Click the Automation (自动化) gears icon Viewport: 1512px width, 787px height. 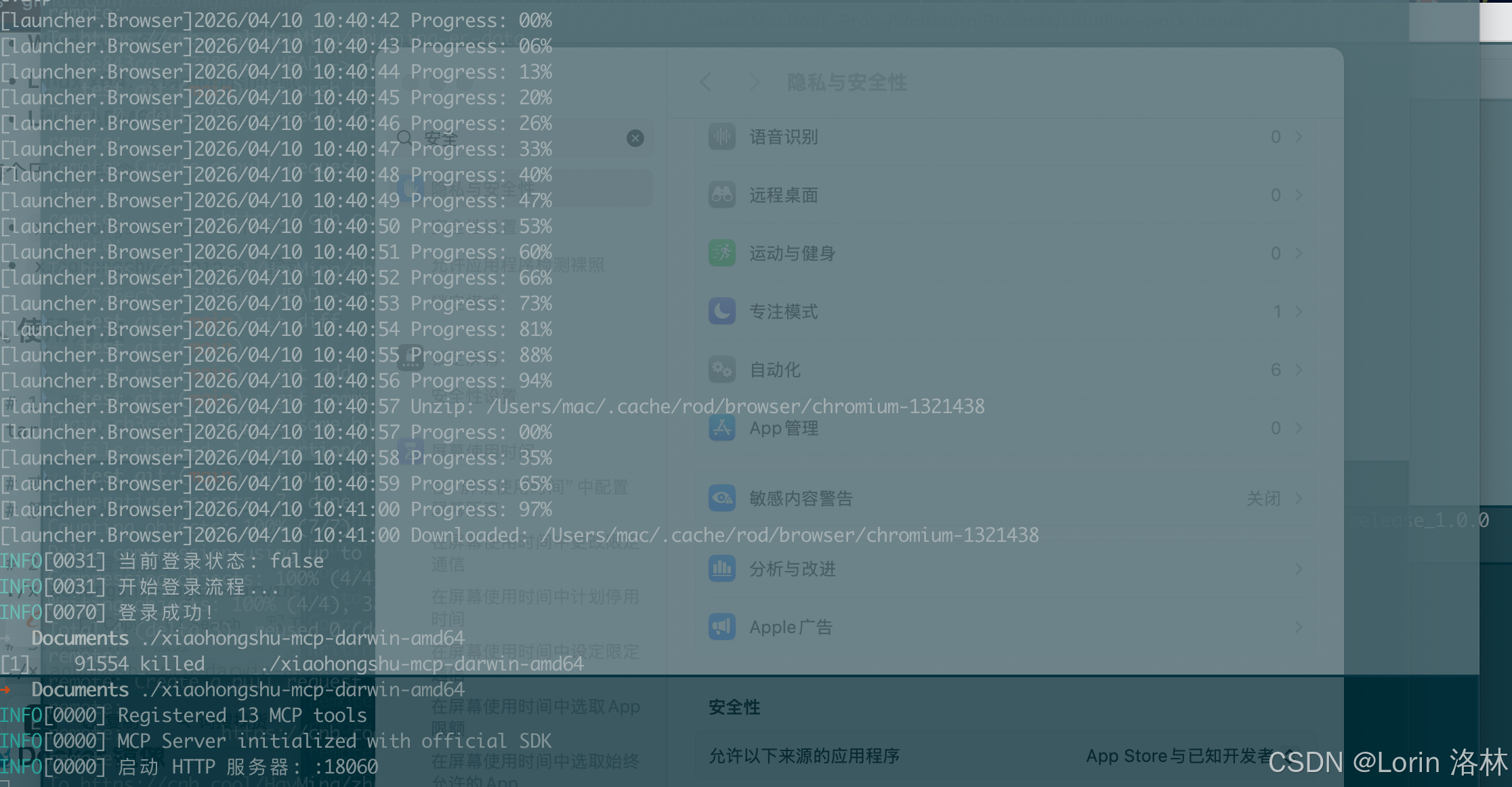(722, 370)
